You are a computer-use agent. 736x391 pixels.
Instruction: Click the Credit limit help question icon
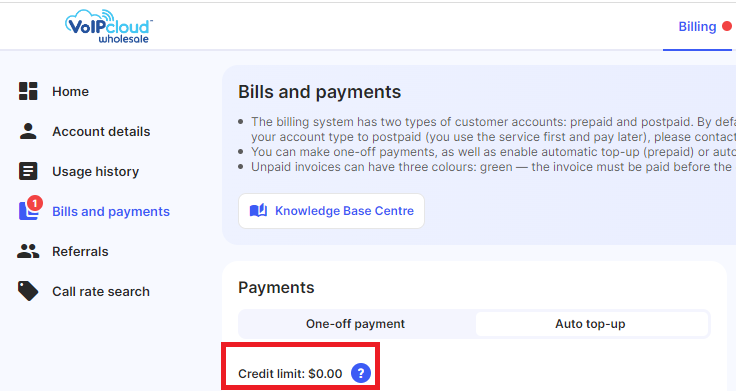(360, 373)
